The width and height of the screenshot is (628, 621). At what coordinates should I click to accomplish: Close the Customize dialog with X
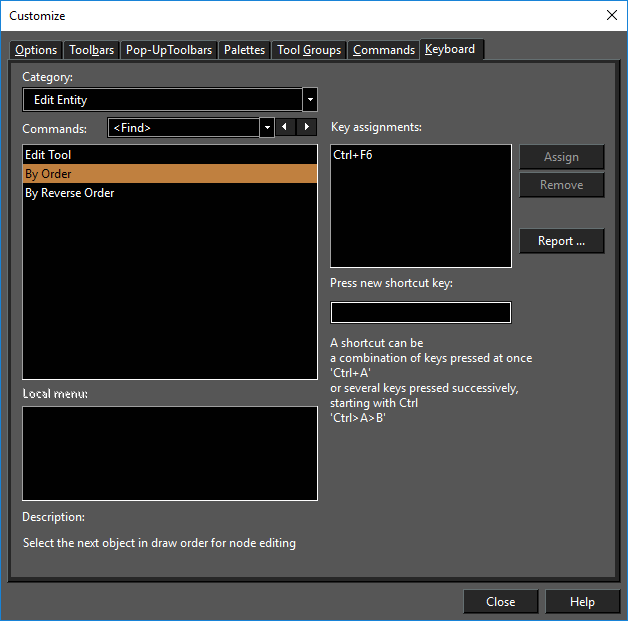(x=611, y=15)
